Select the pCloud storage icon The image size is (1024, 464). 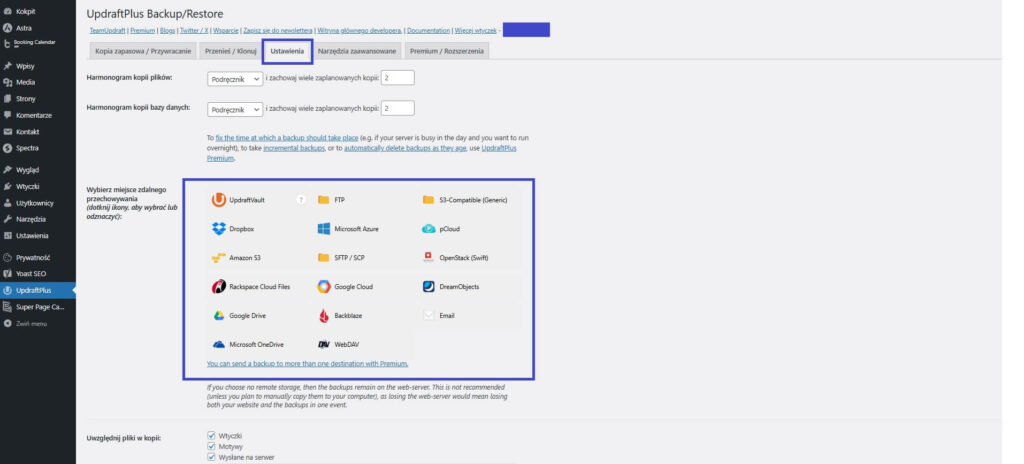click(x=428, y=229)
